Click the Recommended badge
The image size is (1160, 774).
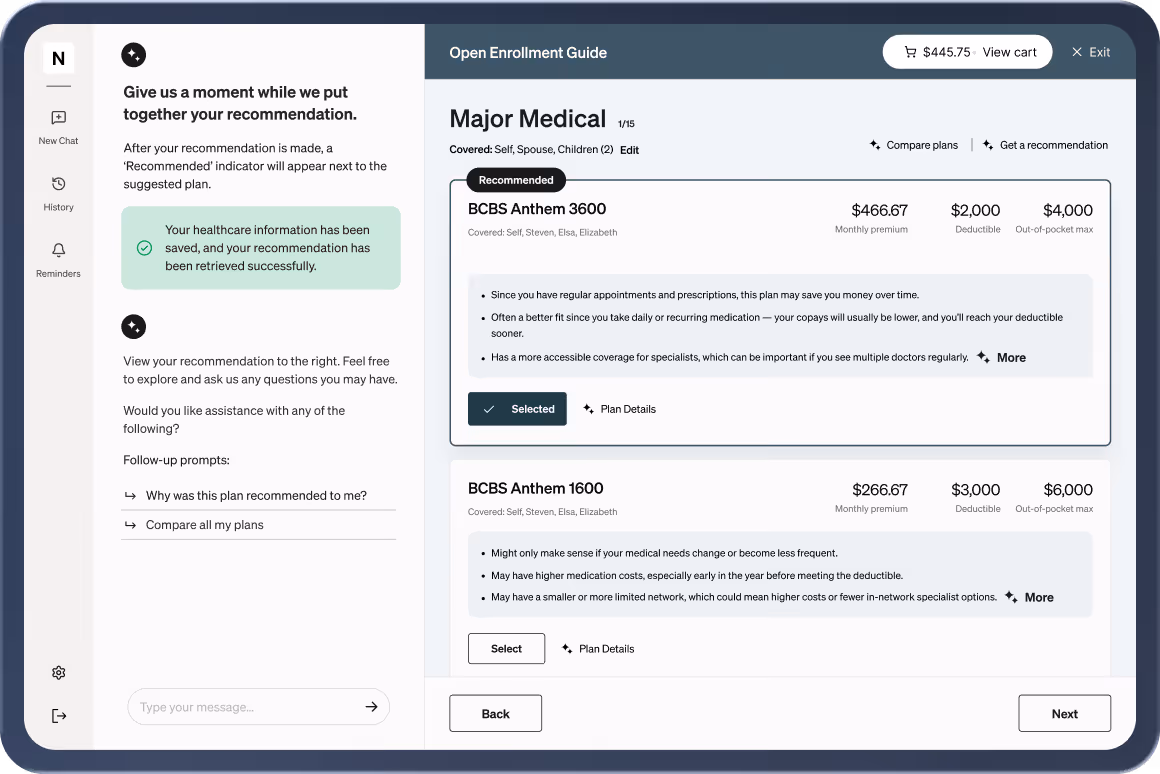coord(516,180)
